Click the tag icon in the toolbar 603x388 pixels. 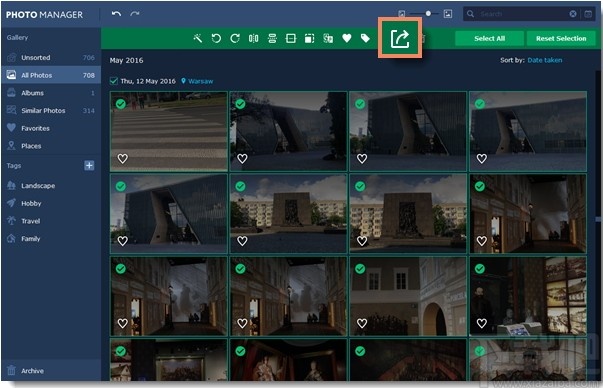point(365,38)
